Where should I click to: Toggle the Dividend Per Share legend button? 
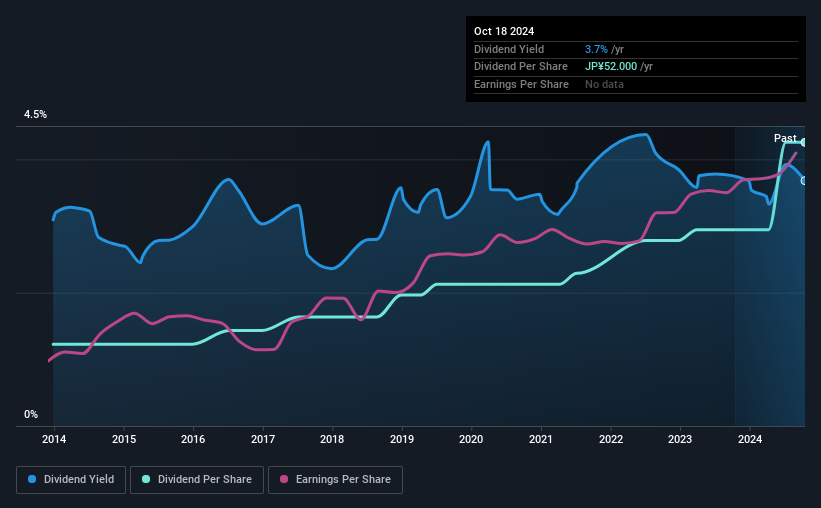tap(197, 480)
